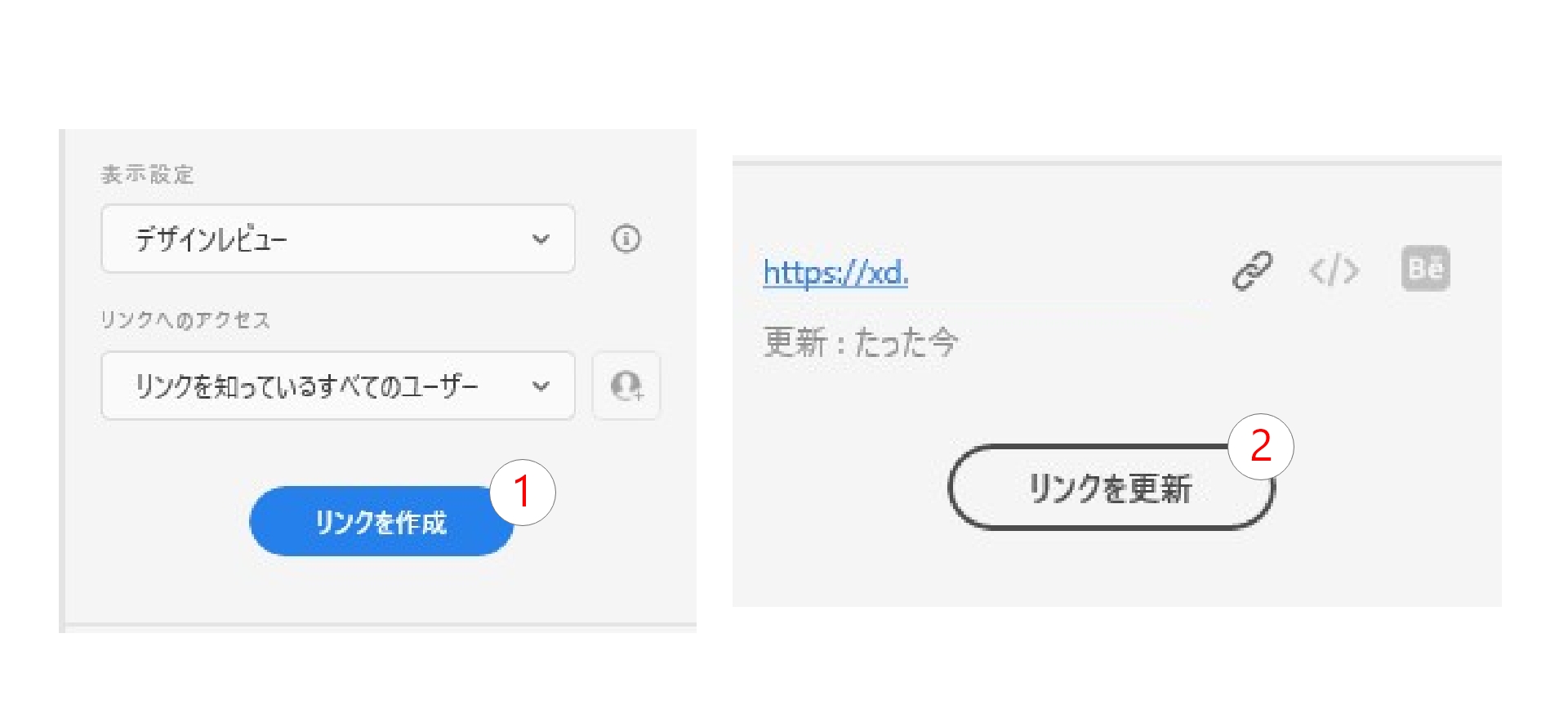
Task: Click the info icon next to デザインレビュー
Action: click(x=626, y=239)
